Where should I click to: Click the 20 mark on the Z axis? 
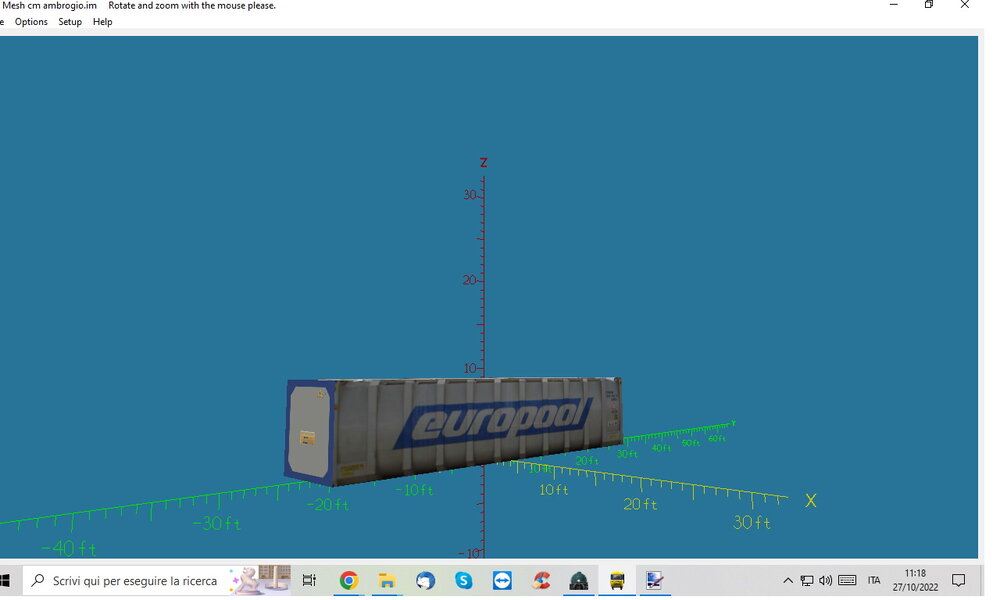470,281
